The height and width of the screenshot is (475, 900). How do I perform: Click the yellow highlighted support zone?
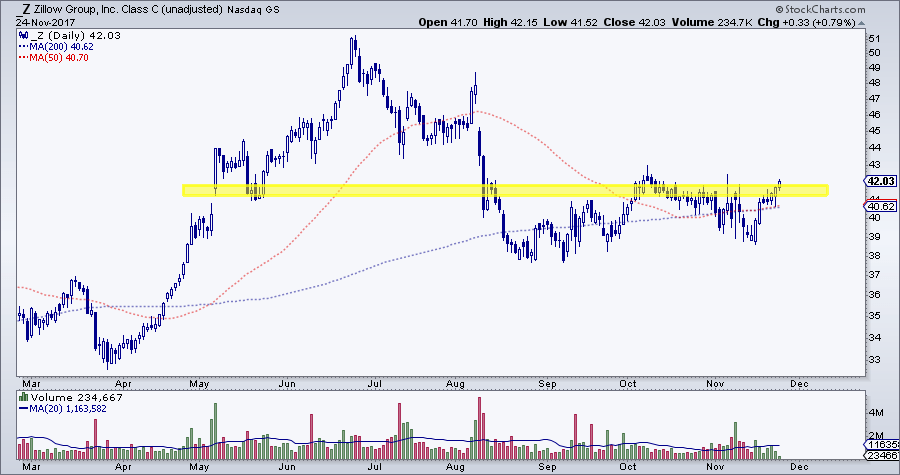[505, 190]
